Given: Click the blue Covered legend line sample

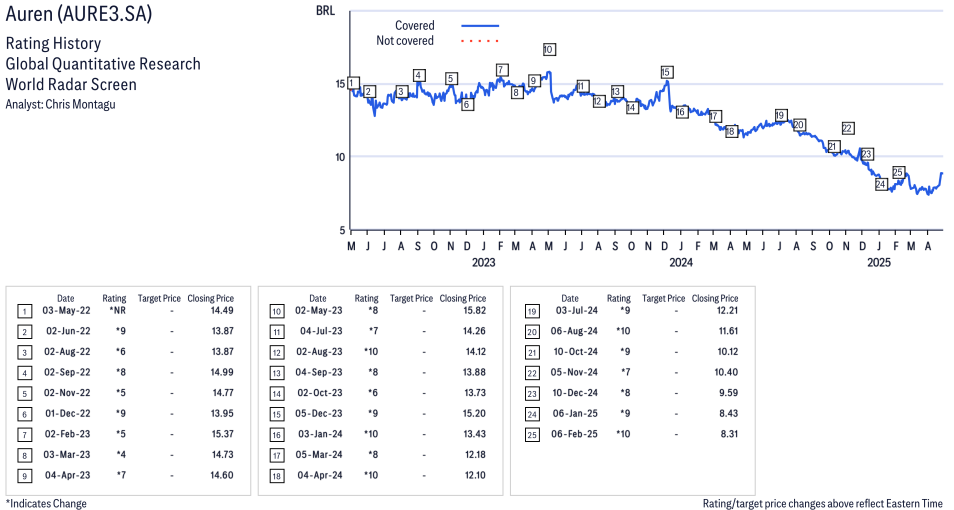Looking at the screenshot, I should coord(480,26).
